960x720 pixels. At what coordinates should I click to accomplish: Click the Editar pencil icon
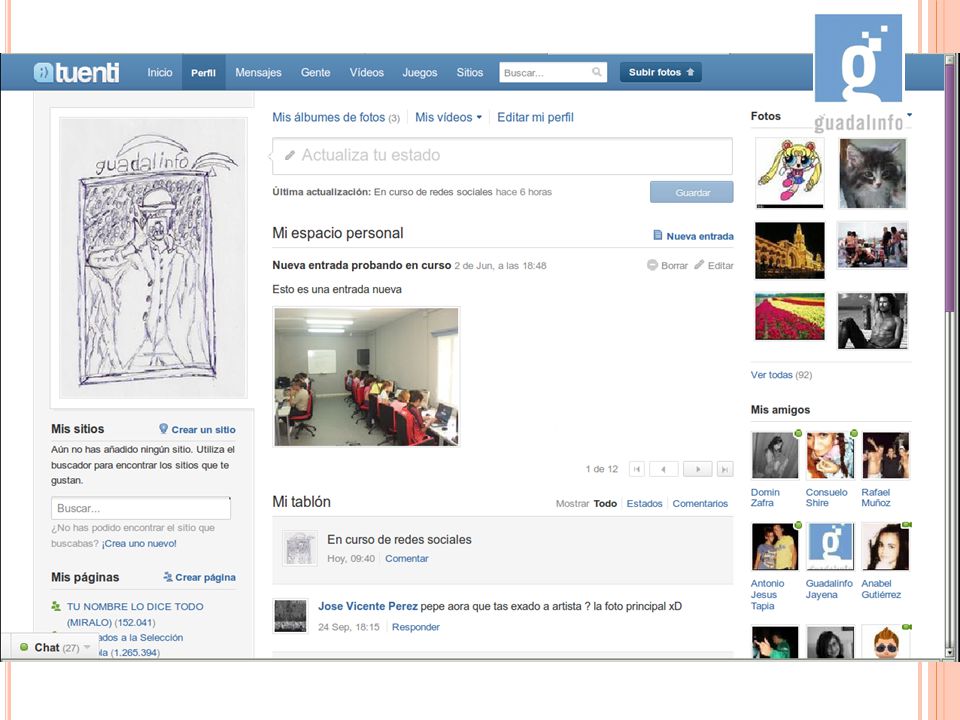[x=699, y=264]
